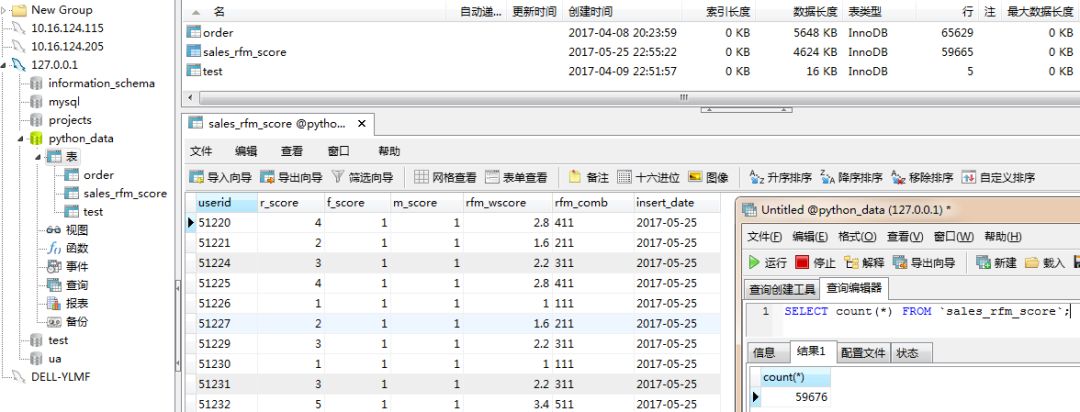Select the projects database
The height and width of the screenshot is (412, 1080).
tap(70, 120)
